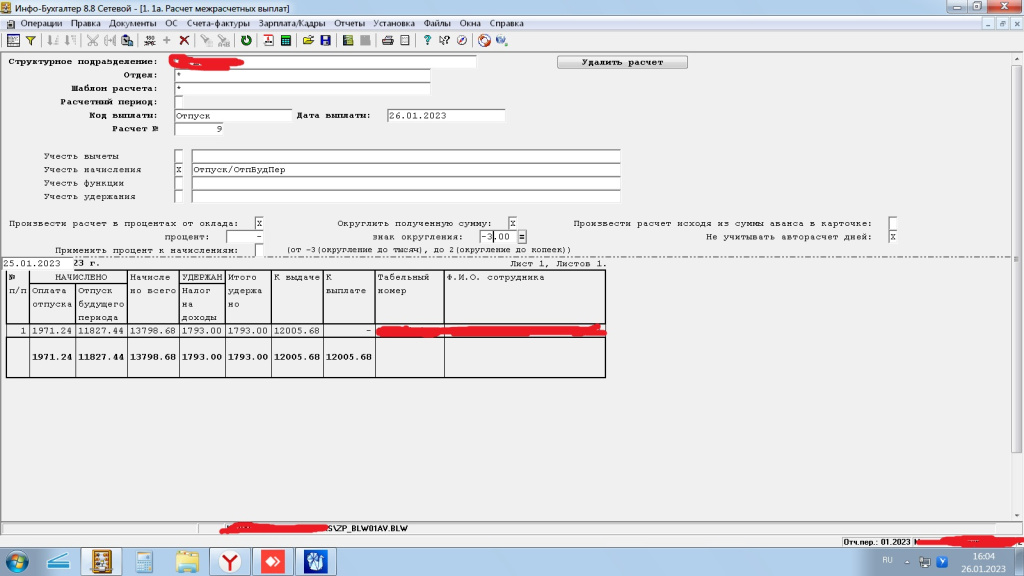
Task: Click the yellow funnel filter icon
Action: 31,41
